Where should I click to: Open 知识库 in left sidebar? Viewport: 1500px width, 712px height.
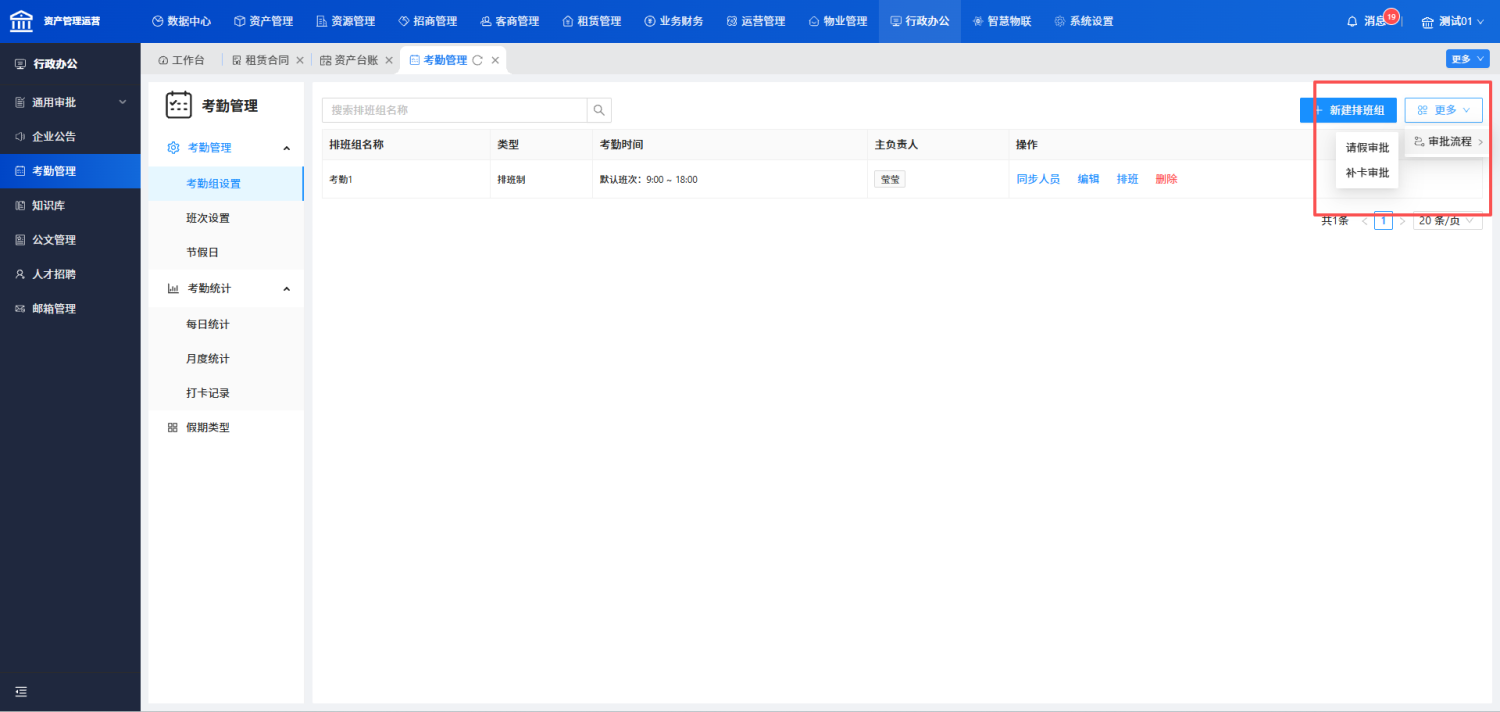point(70,205)
